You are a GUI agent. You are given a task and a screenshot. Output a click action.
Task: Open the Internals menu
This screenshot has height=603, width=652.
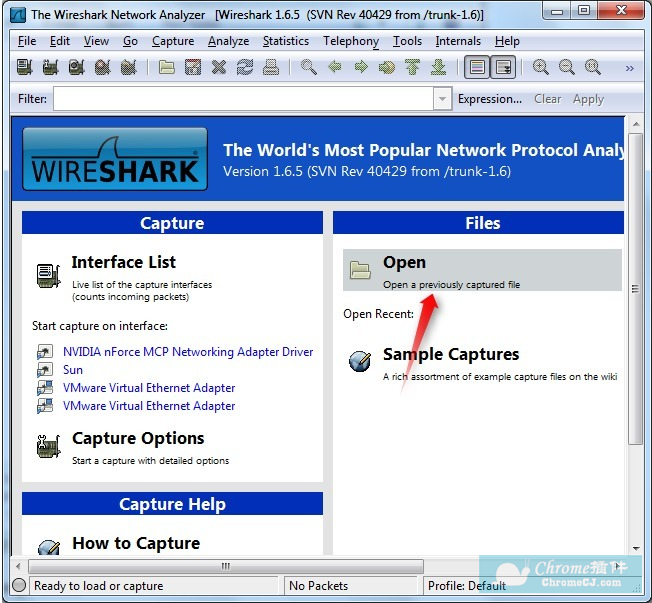pyautogui.click(x=458, y=41)
